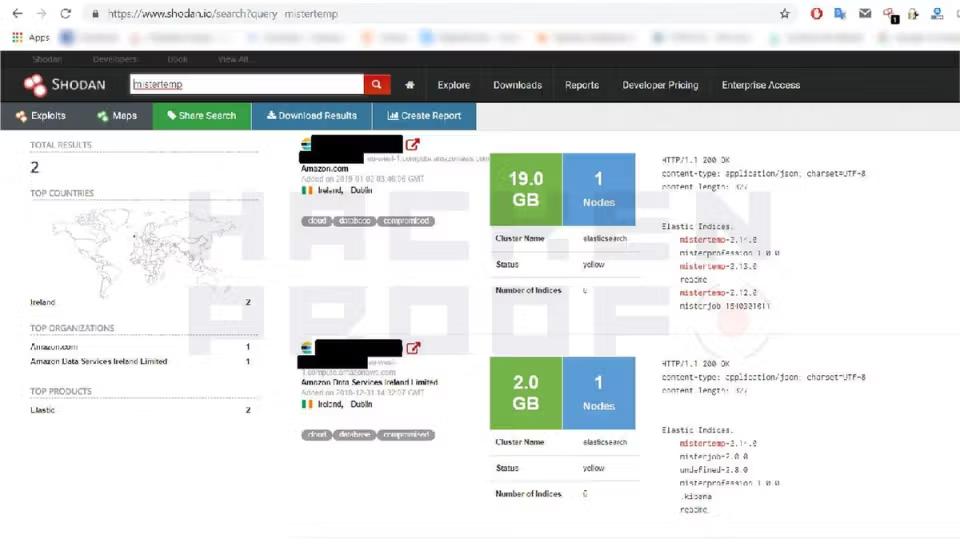Go to Shodan home via house icon

coord(410,85)
